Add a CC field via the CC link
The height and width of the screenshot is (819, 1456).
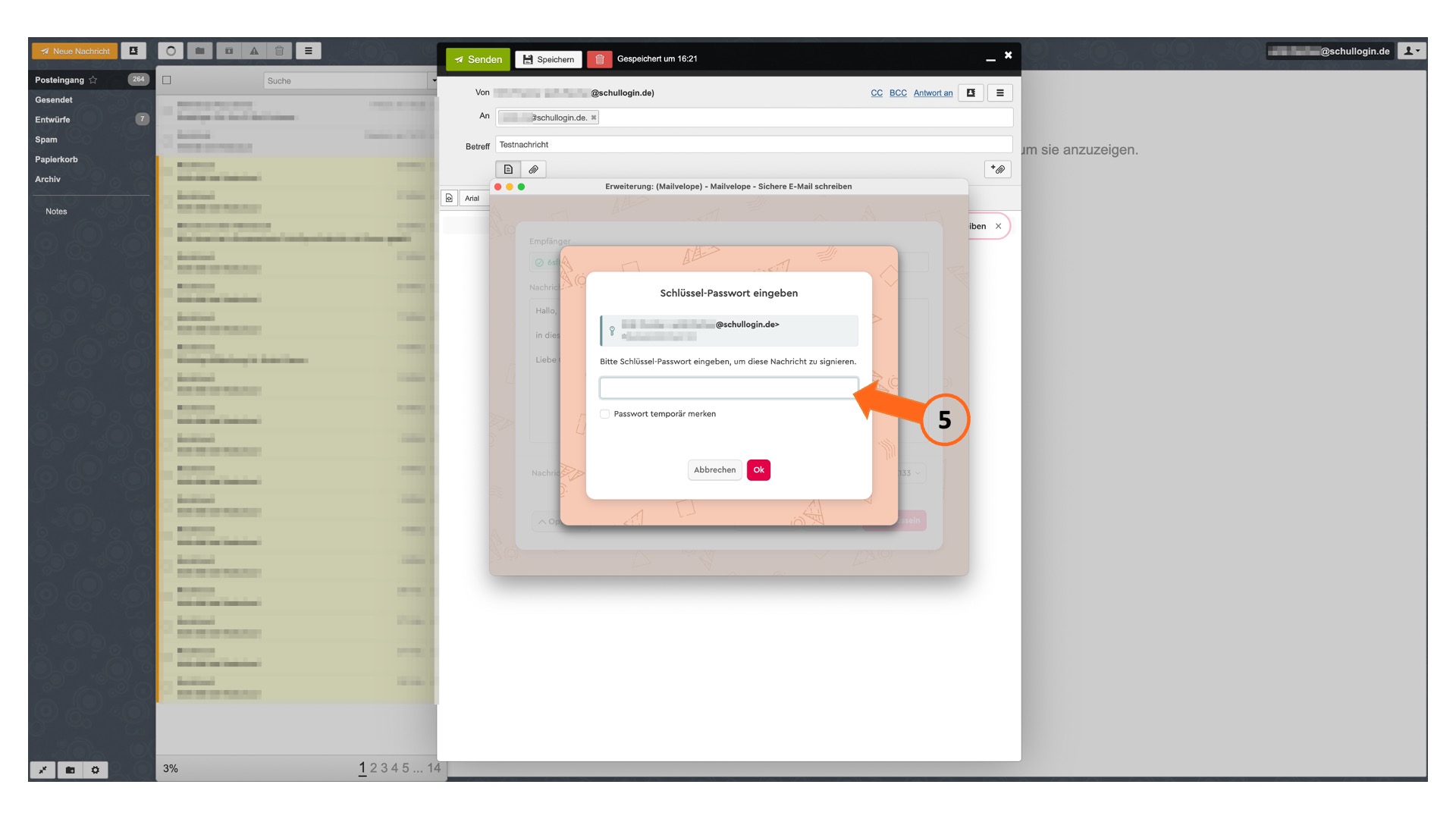click(x=877, y=93)
